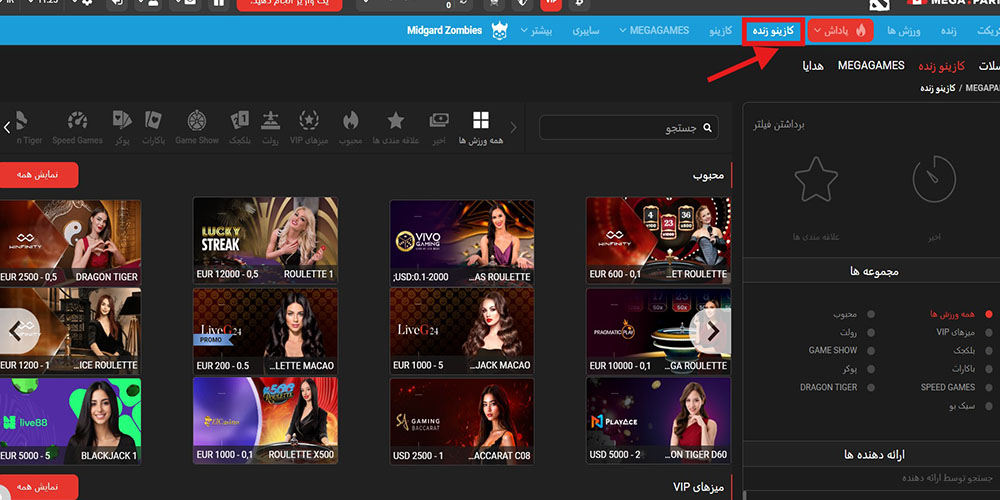Select پوکر radio filter
Viewport: 1000px width, 500px height.
click(871, 369)
